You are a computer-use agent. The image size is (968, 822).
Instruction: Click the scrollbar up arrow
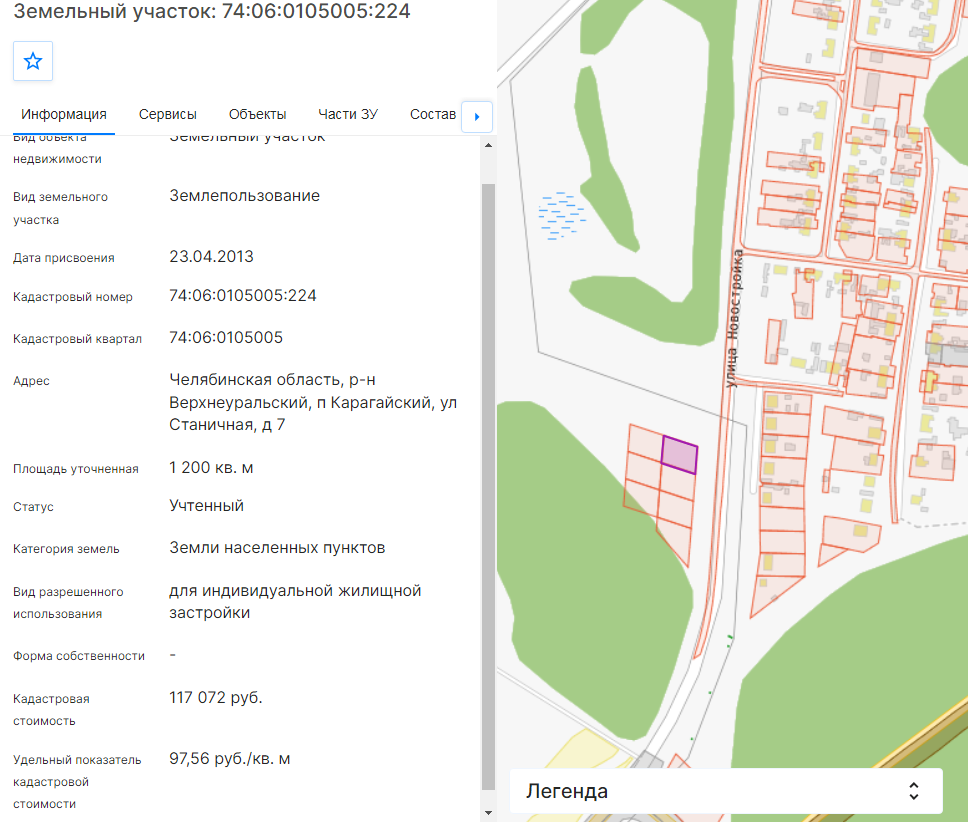click(488, 146)
